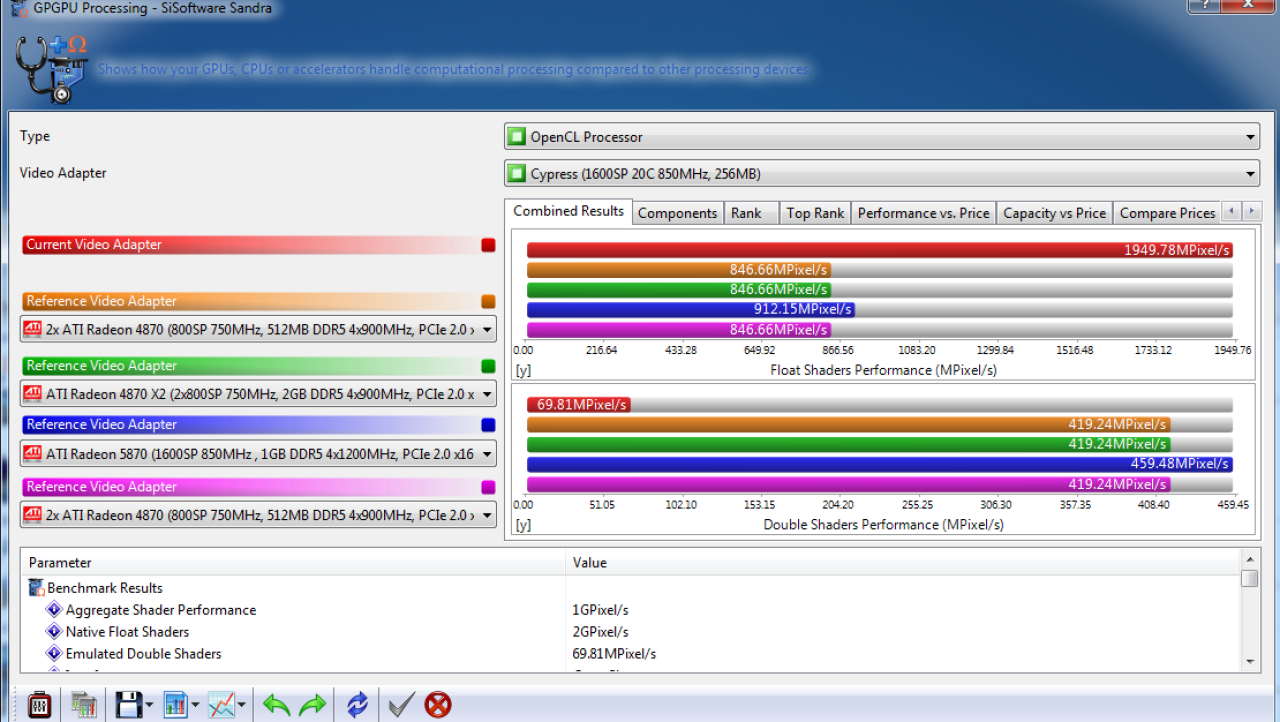The image size is (1280, 722).
Task: Open the Compare Prices tab
Action: (1167, 213)
